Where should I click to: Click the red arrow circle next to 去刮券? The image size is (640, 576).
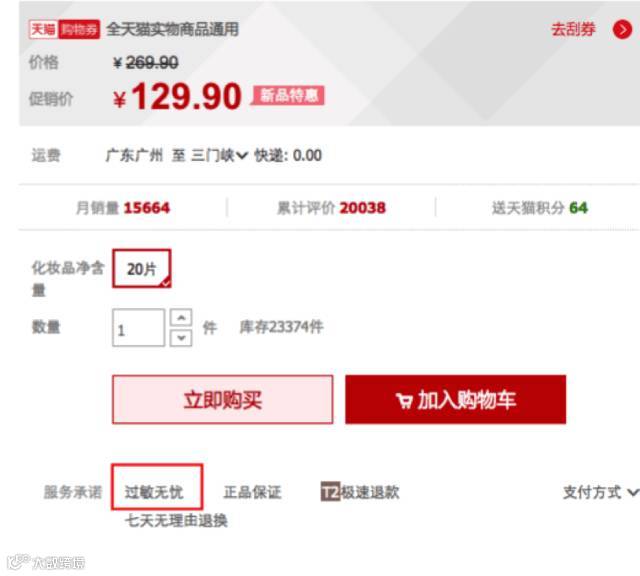(622, 30)
